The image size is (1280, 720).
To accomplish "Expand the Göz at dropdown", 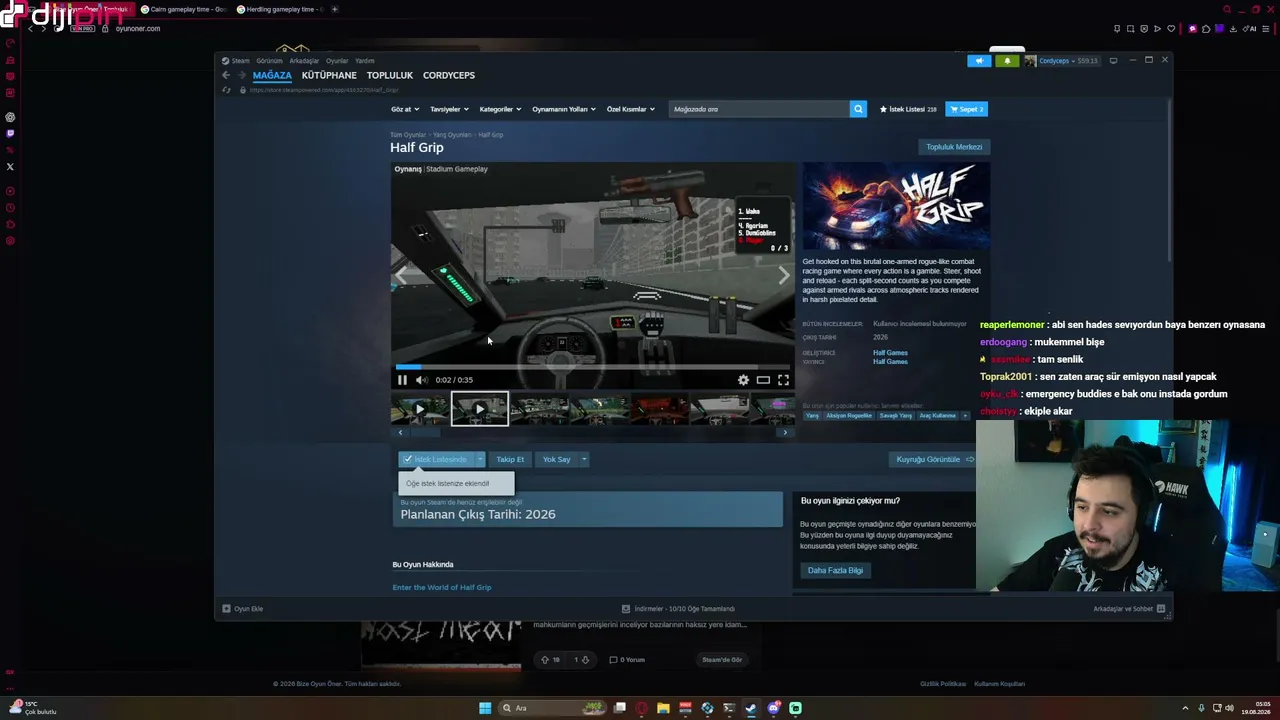I will [404, 109].
